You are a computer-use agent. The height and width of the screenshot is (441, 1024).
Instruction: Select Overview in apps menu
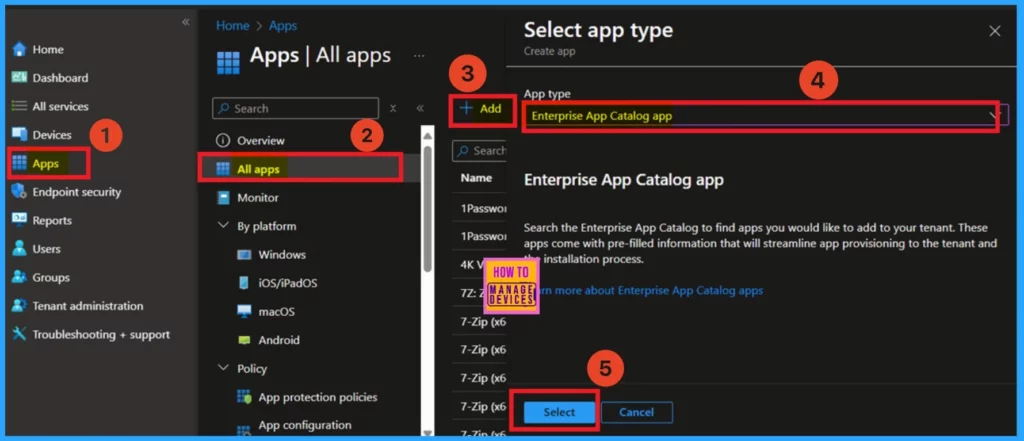(x=261, y=140)
